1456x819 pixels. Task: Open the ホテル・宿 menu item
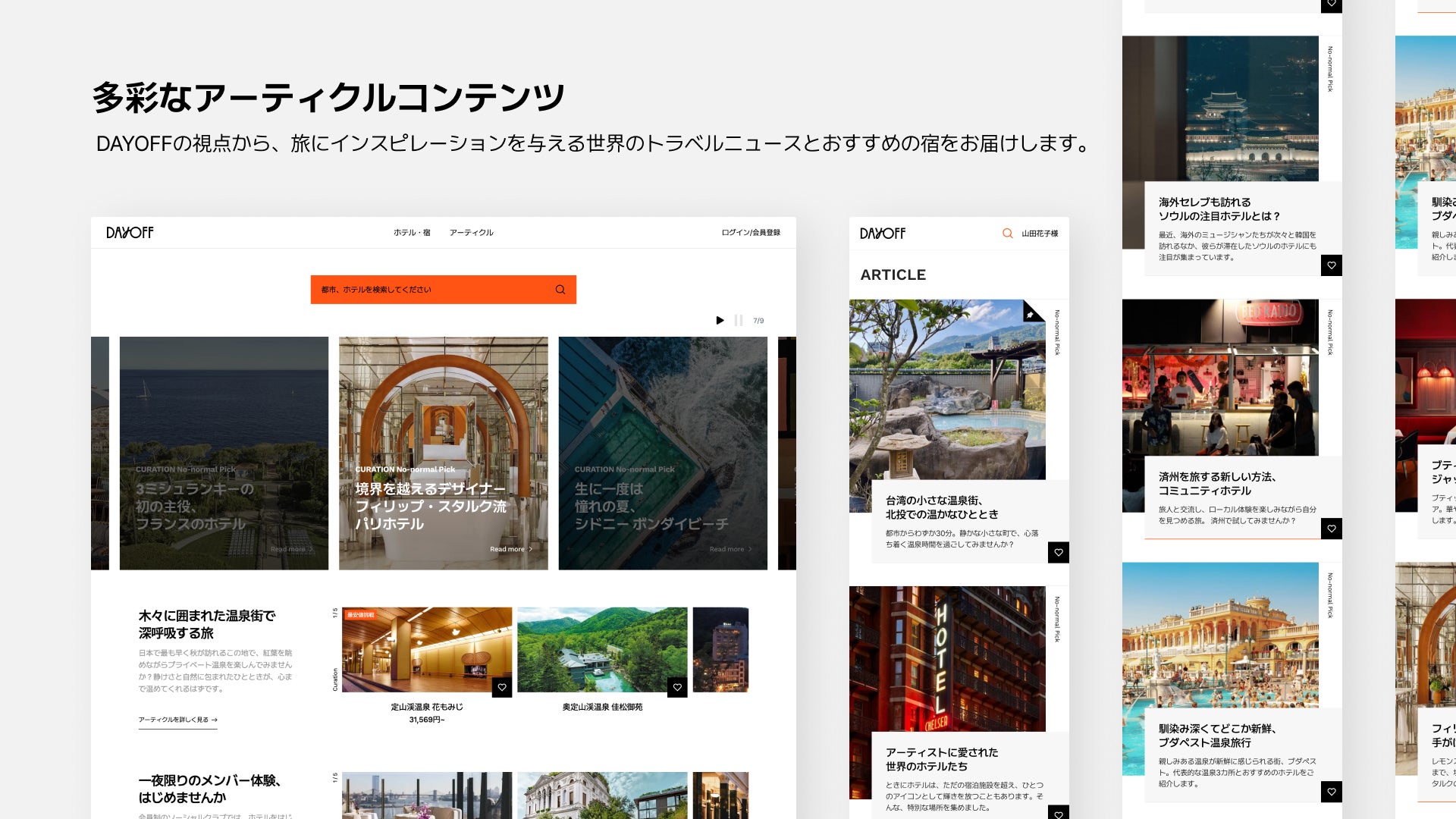pyautogui.click(x=412, y=233)
